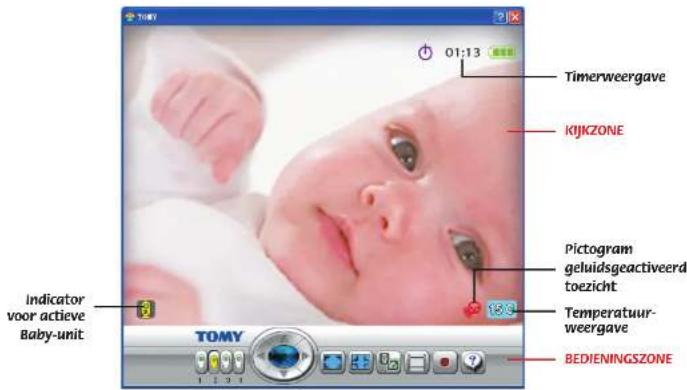Click the green battery level indicator
The width and height of the screenshot is (687, 390).
click(503, 53)
